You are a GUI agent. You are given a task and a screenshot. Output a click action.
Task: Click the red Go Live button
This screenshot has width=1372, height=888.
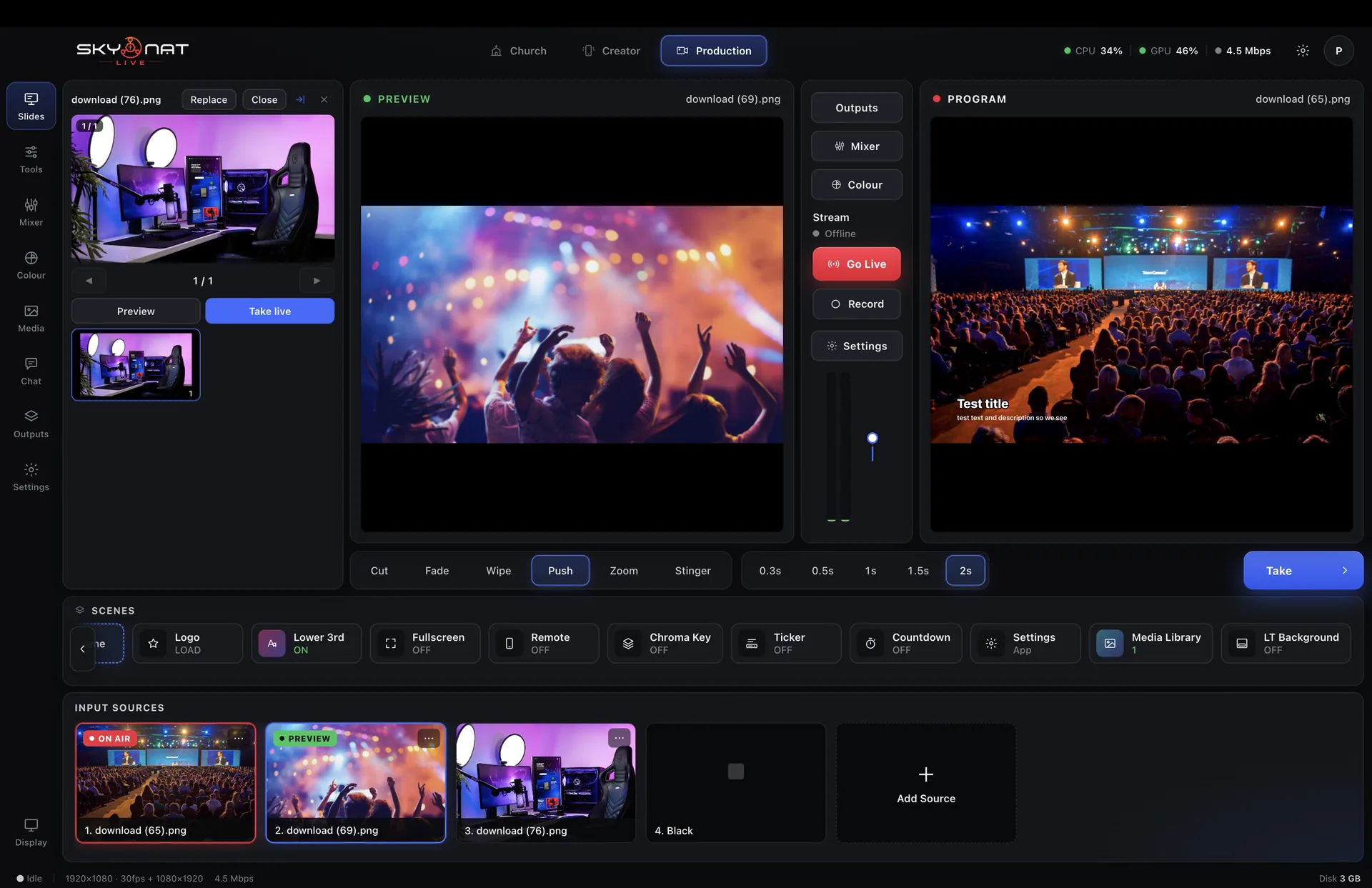pyautogui.click(x=856, y=264)
